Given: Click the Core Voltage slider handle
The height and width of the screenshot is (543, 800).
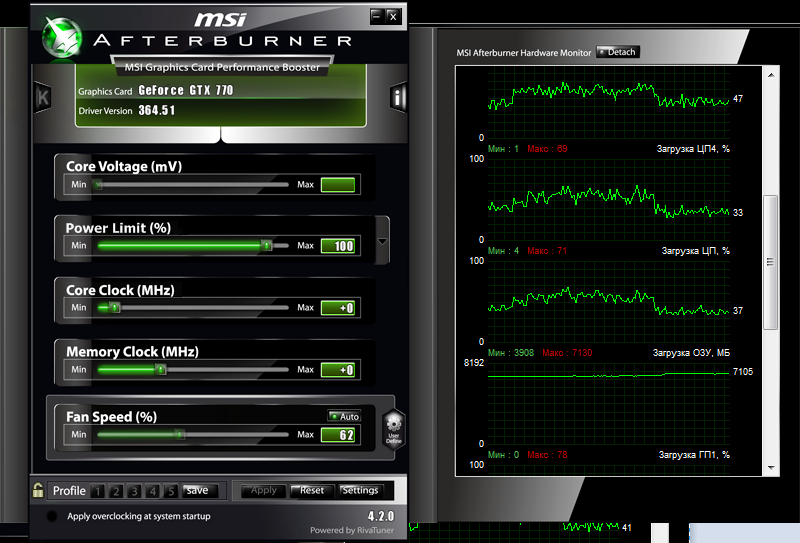Looking at the screenshot, I should 98,185.
